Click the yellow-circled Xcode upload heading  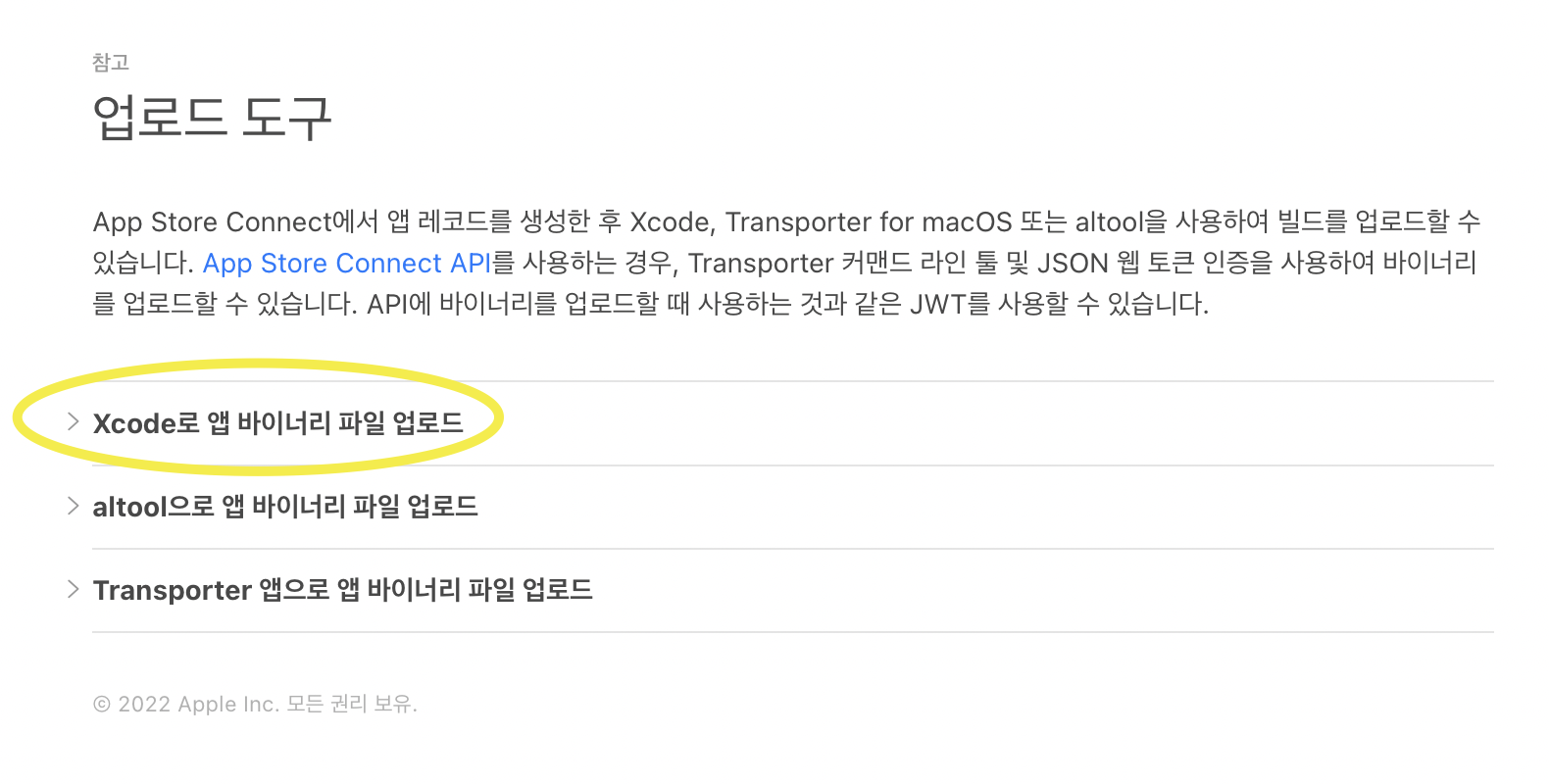279,421
